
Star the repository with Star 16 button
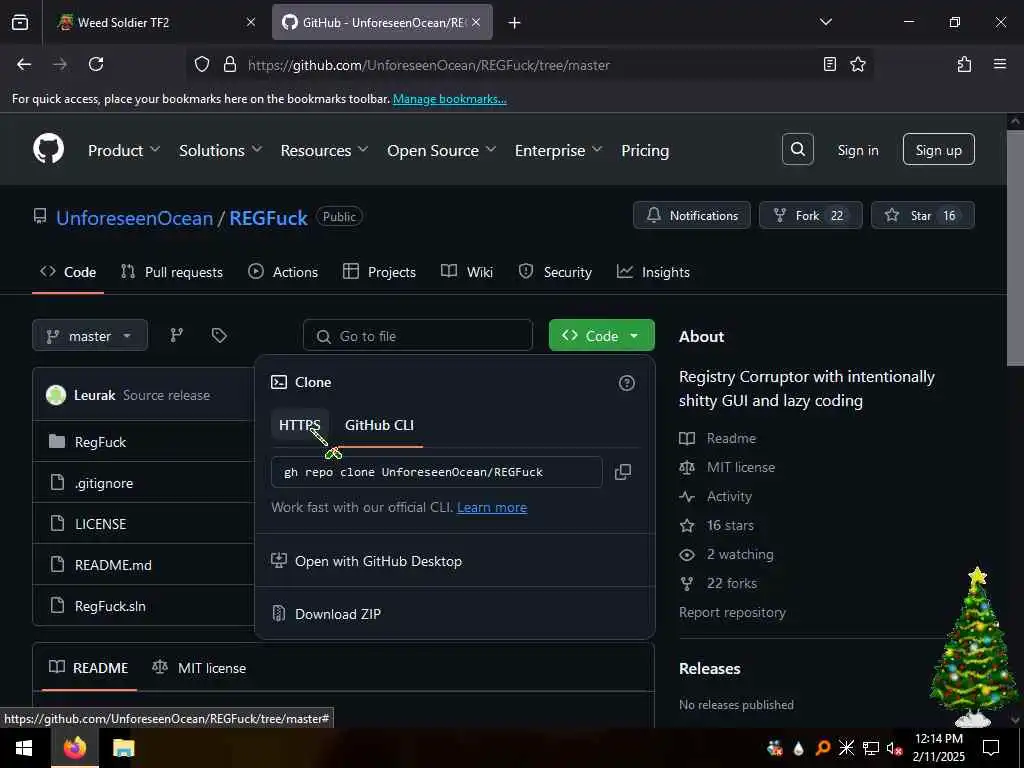tap(922, 216)
